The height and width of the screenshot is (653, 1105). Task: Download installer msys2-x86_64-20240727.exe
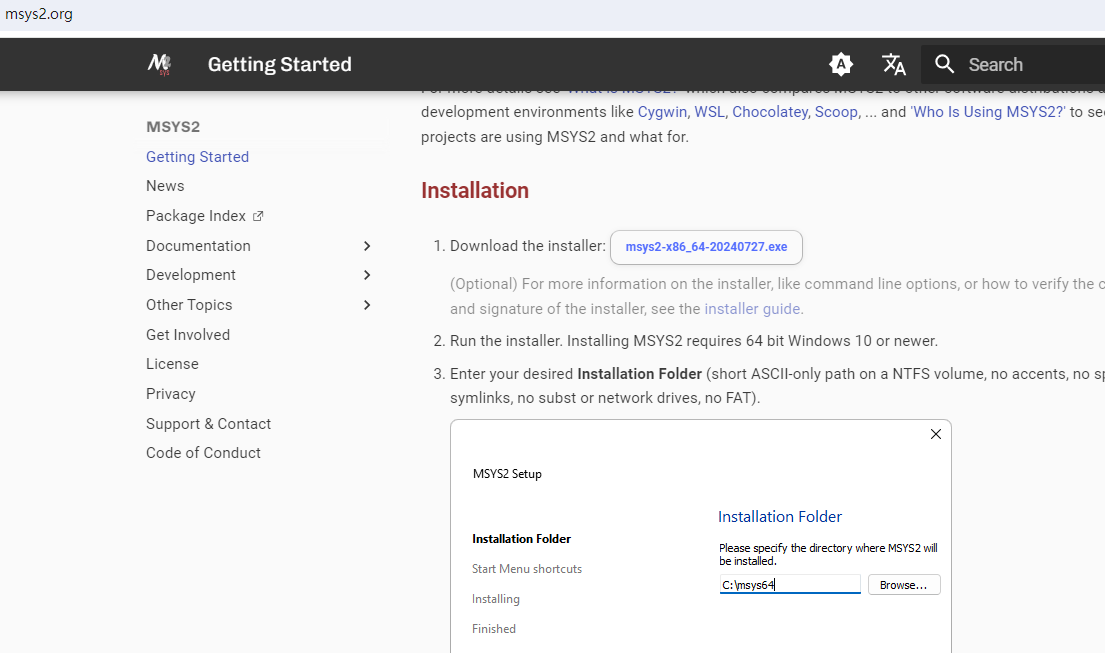tap(706, 246)
